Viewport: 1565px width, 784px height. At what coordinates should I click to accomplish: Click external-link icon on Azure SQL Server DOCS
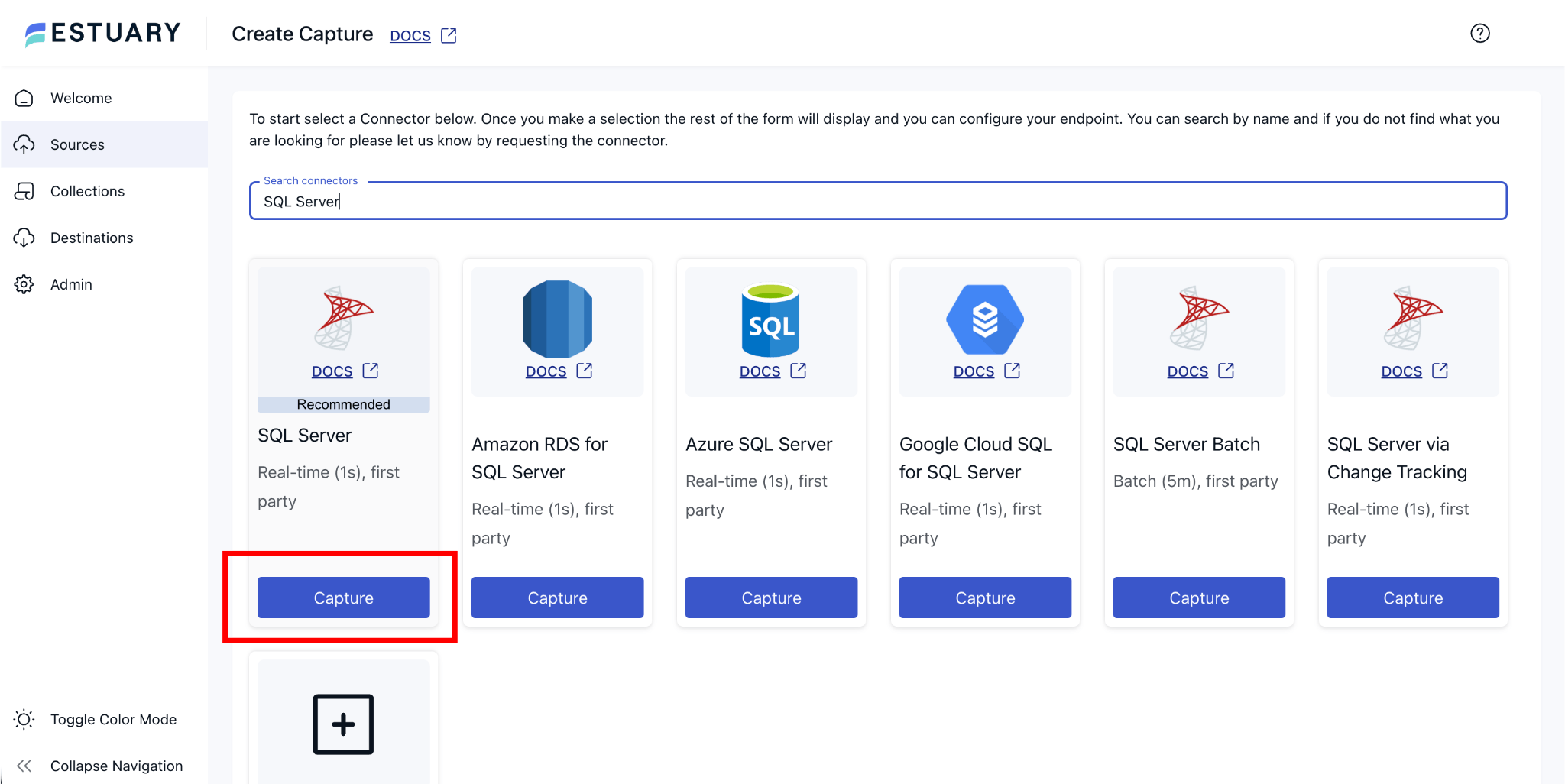coord(799,371)
